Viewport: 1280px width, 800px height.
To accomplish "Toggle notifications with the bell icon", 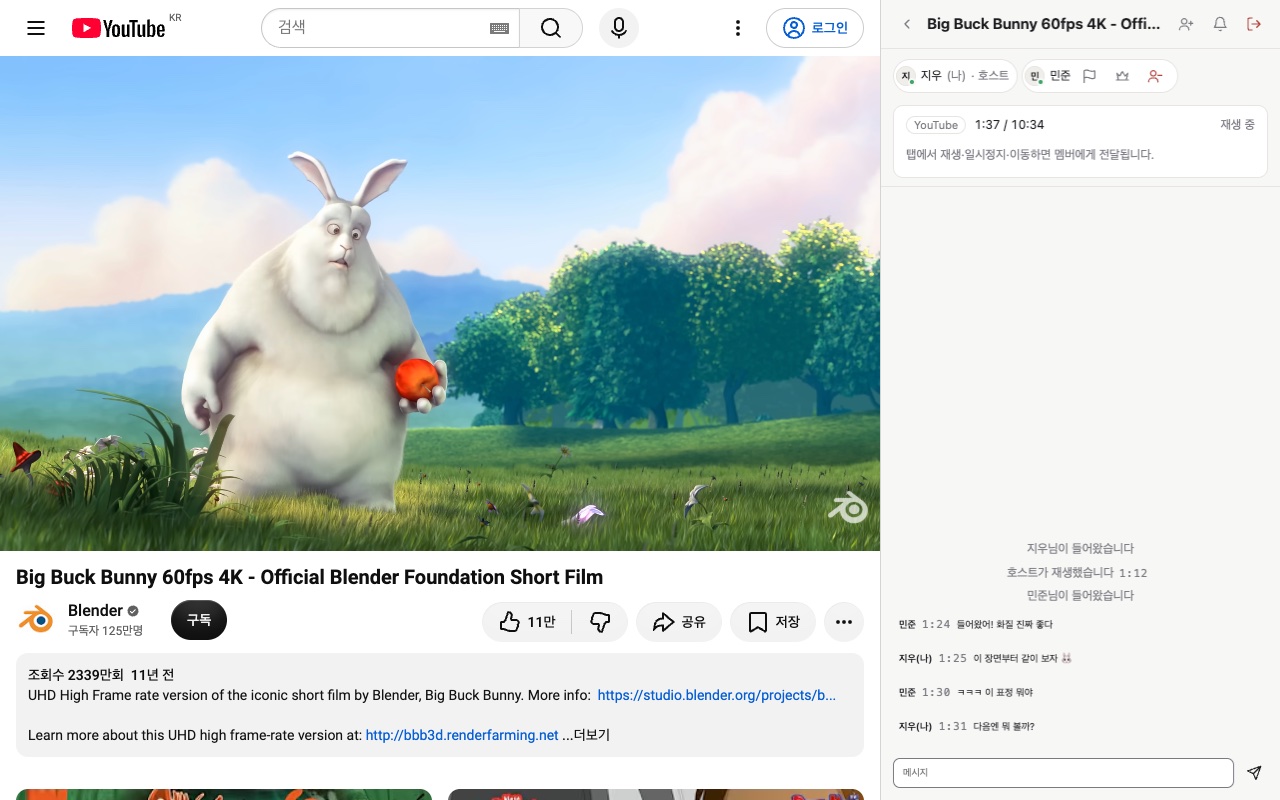I will click(1220, 24).
